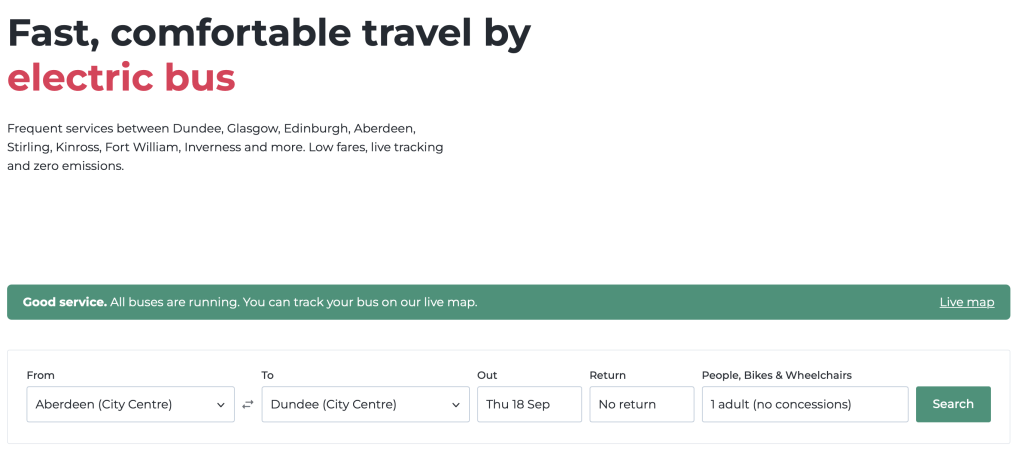Click the chevron arrow in the From field
This screenshot has width=1022, height=462.
220,405
